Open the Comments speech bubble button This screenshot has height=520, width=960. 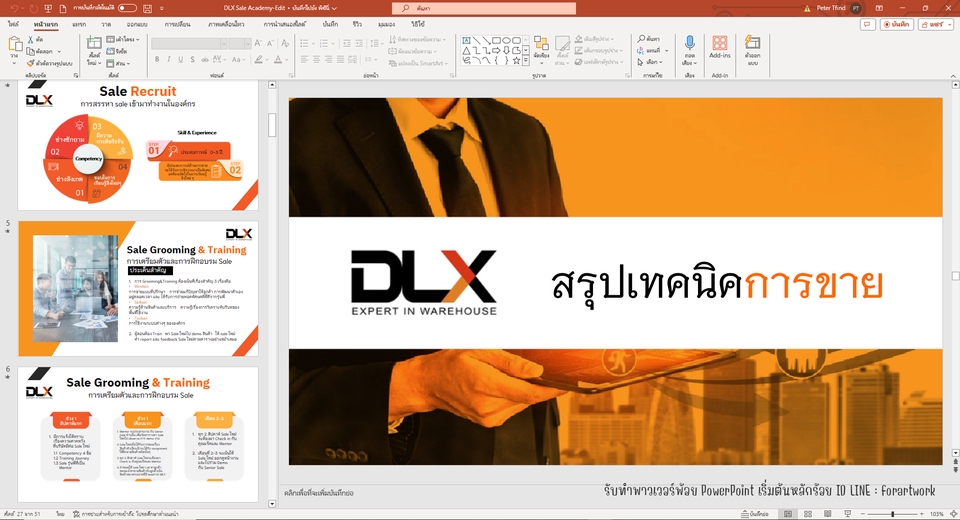pyautogui.click(x=867, y=24)
